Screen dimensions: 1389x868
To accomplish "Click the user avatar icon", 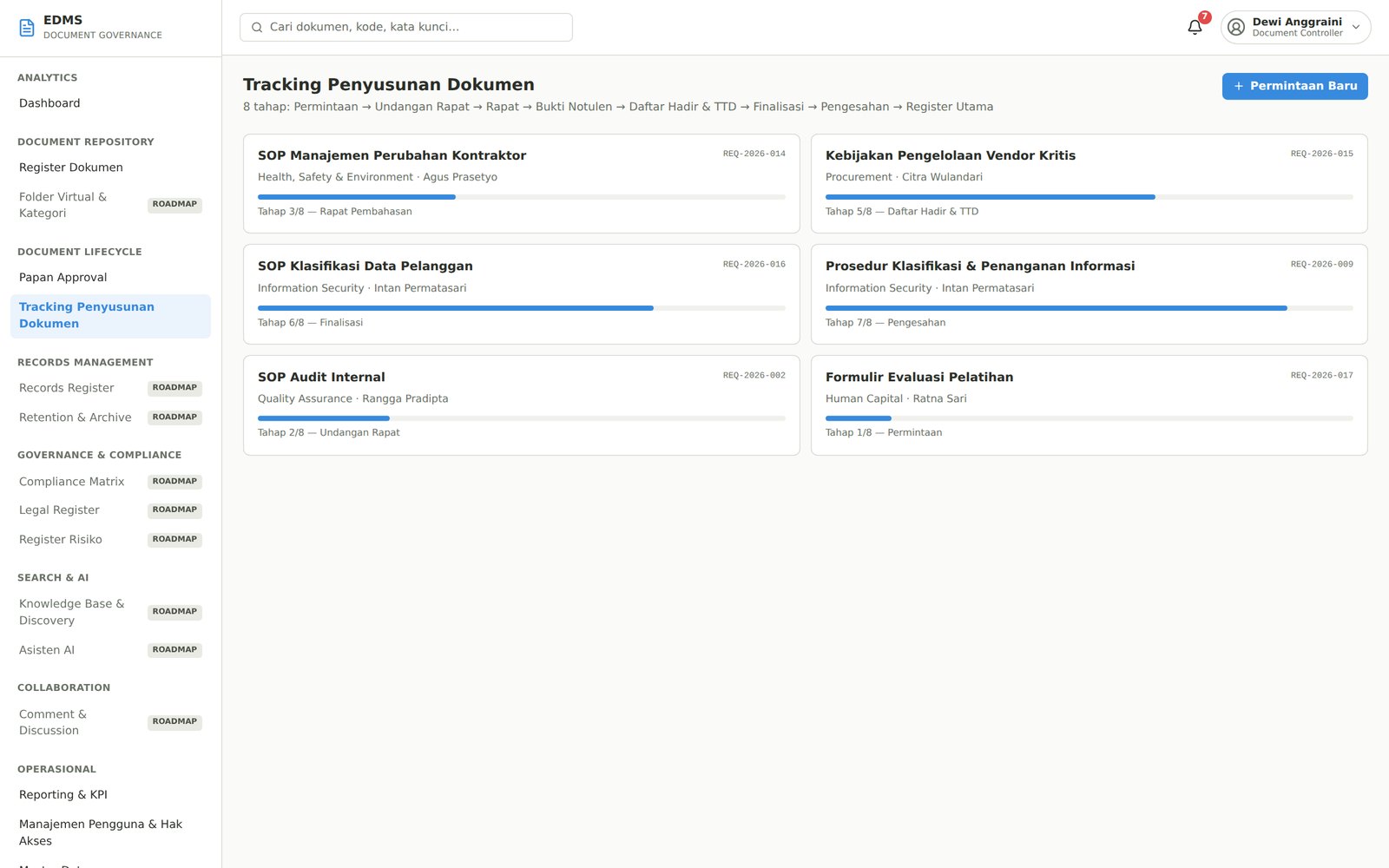I will (x=1236, y=28).
